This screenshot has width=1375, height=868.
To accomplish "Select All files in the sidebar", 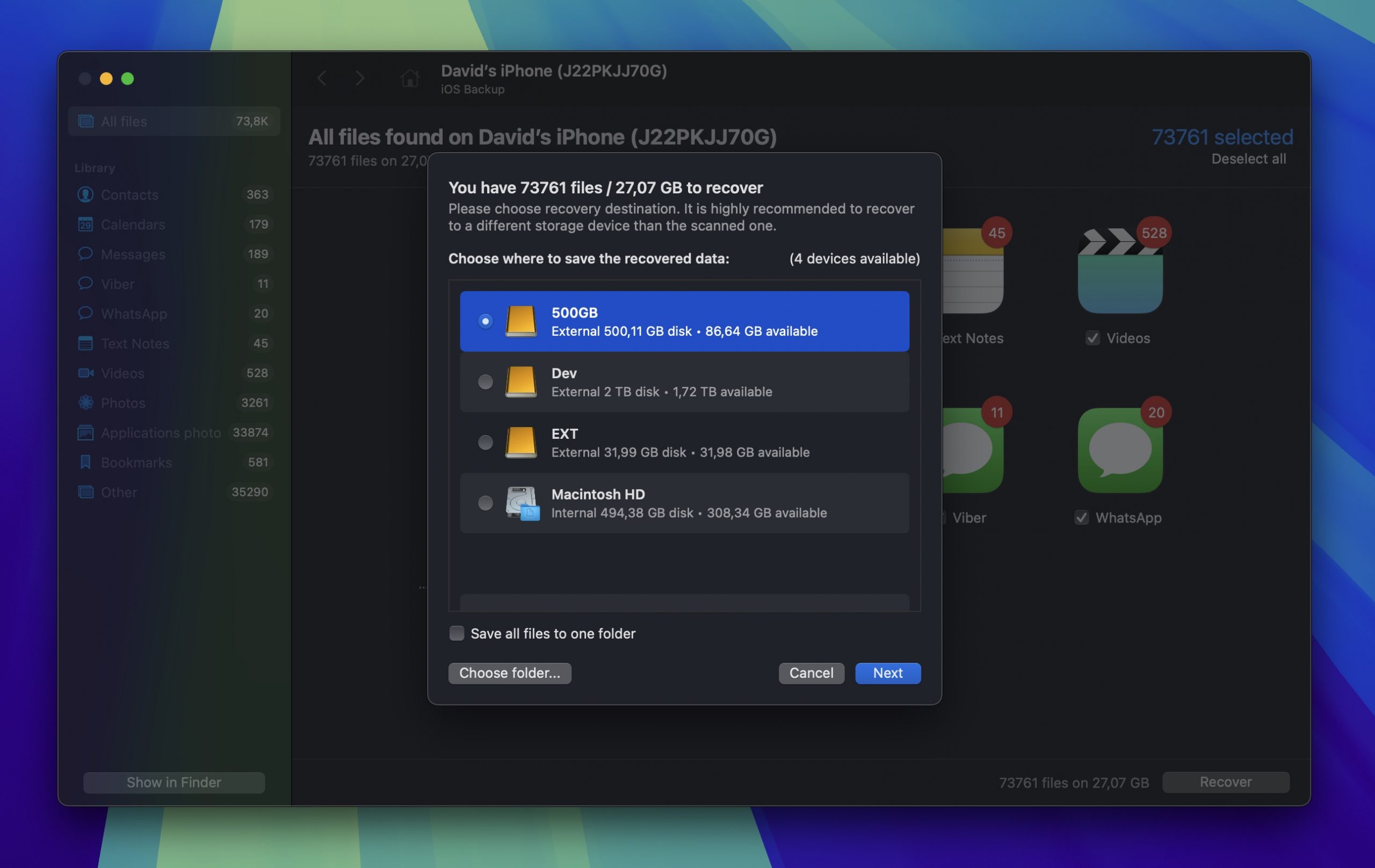I will 173,121.
